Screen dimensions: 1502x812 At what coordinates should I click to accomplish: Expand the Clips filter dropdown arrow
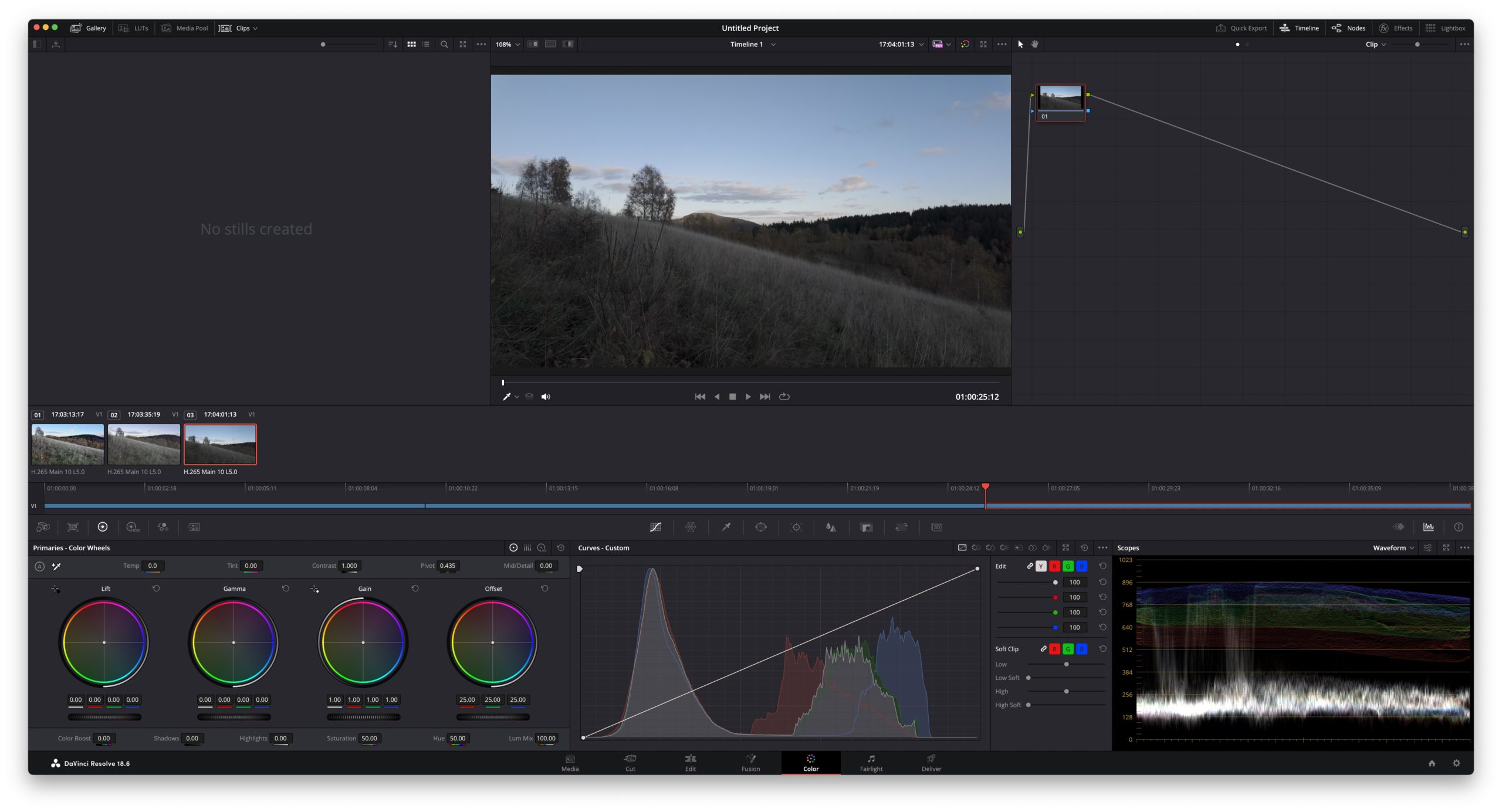[255, 28]
